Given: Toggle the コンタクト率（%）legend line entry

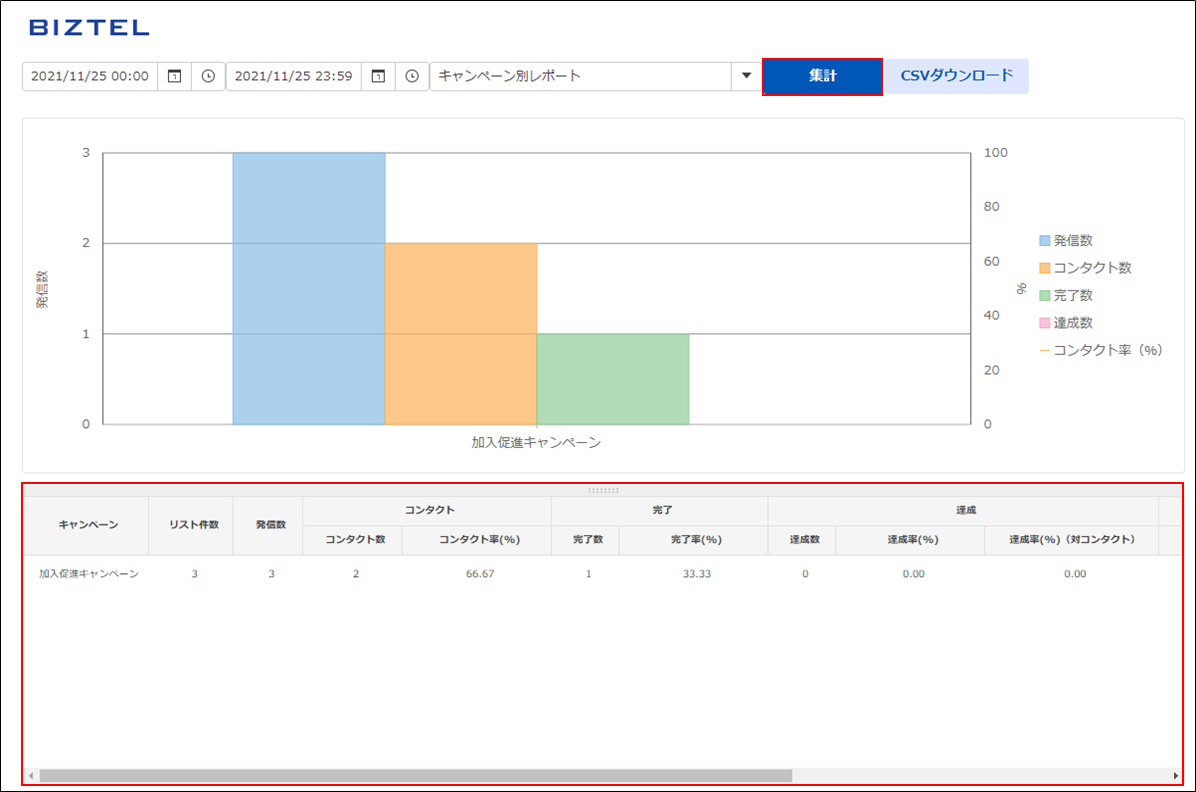Looking at the screenshot, I should 1101,351.
